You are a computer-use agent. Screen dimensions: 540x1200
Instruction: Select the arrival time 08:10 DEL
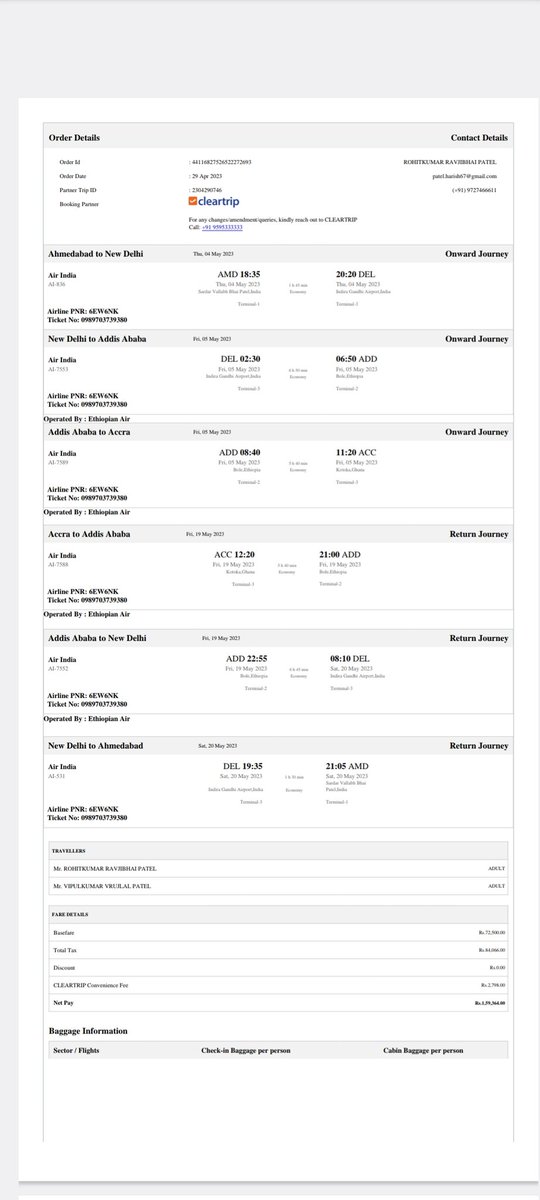[x=348, y=658]
